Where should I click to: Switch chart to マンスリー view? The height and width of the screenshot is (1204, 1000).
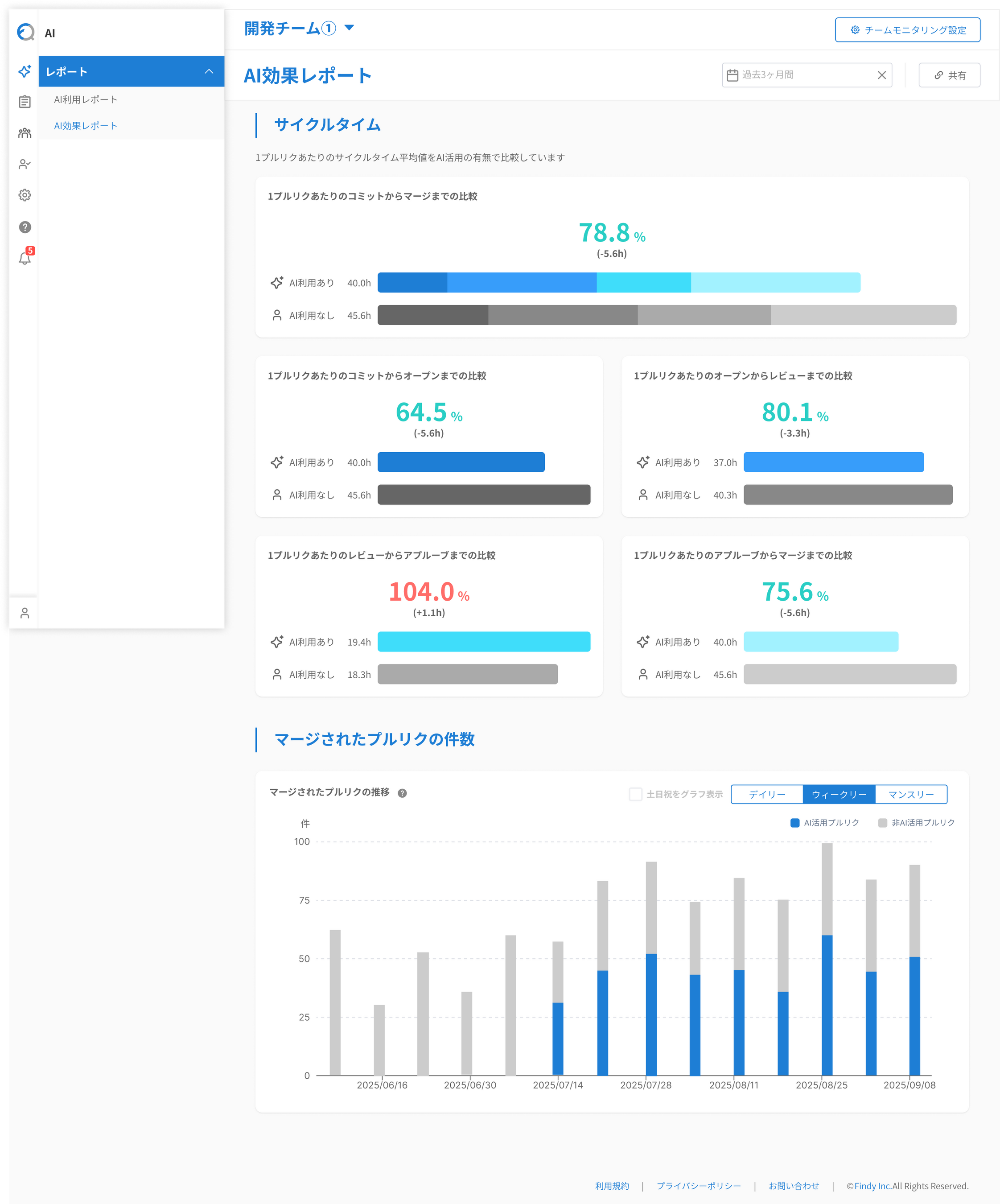coord(910,794)
